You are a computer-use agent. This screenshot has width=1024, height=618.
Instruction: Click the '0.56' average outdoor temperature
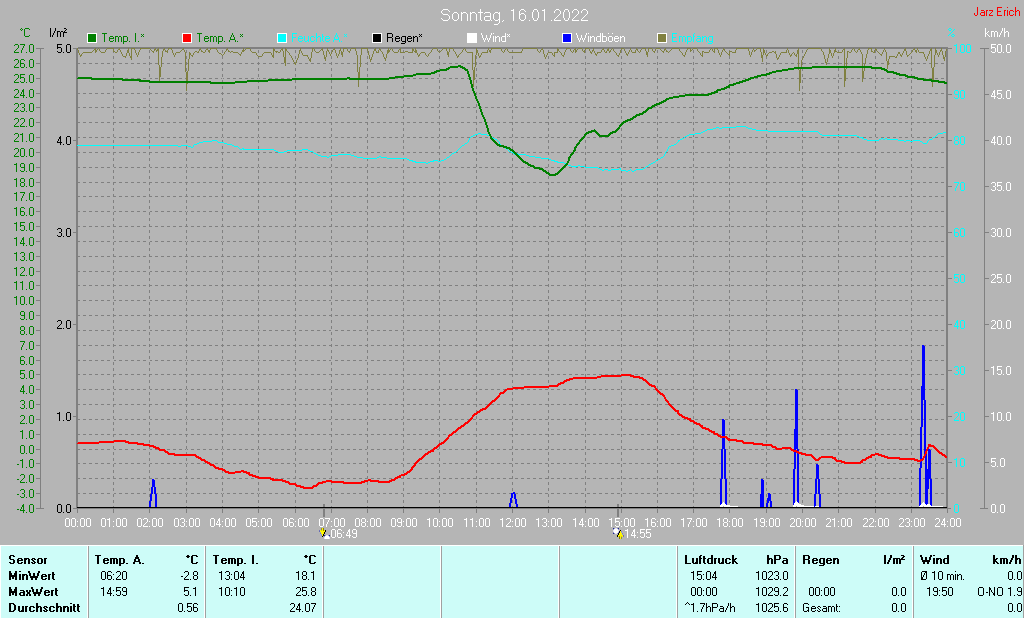(x=188, y=608)
